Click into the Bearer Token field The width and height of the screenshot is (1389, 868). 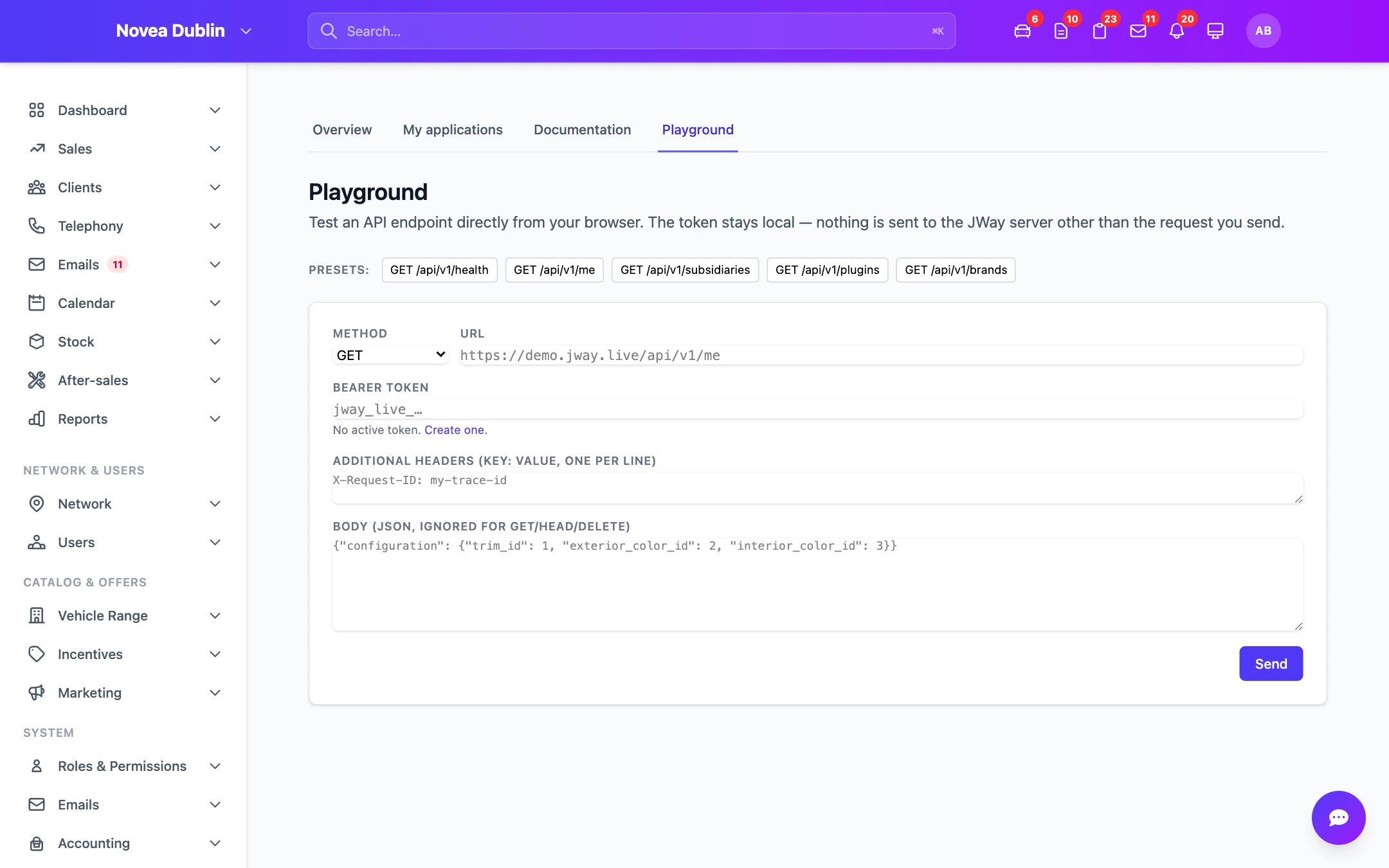coord(818,409)
